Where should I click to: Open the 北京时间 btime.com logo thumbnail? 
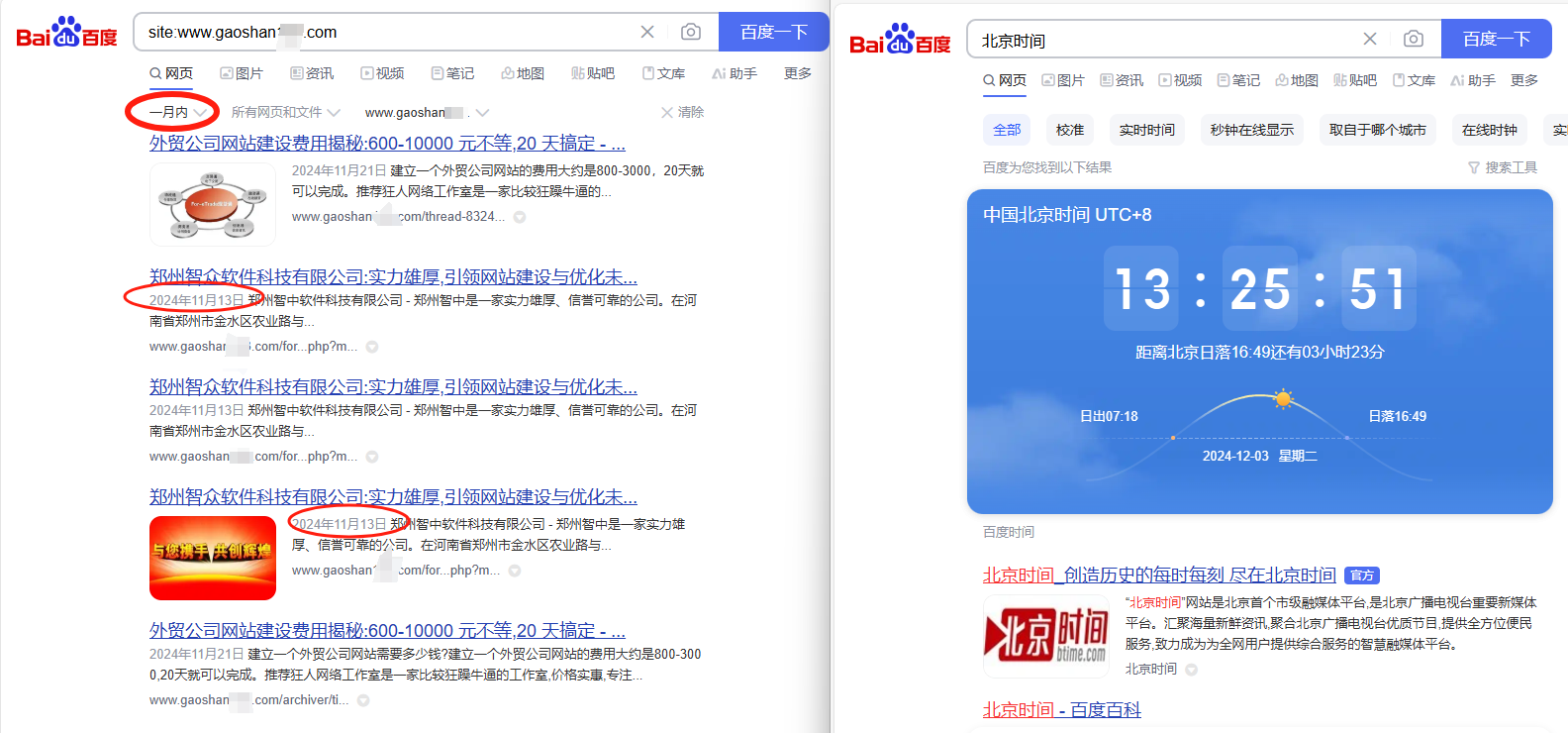(x=1046, y=636)
